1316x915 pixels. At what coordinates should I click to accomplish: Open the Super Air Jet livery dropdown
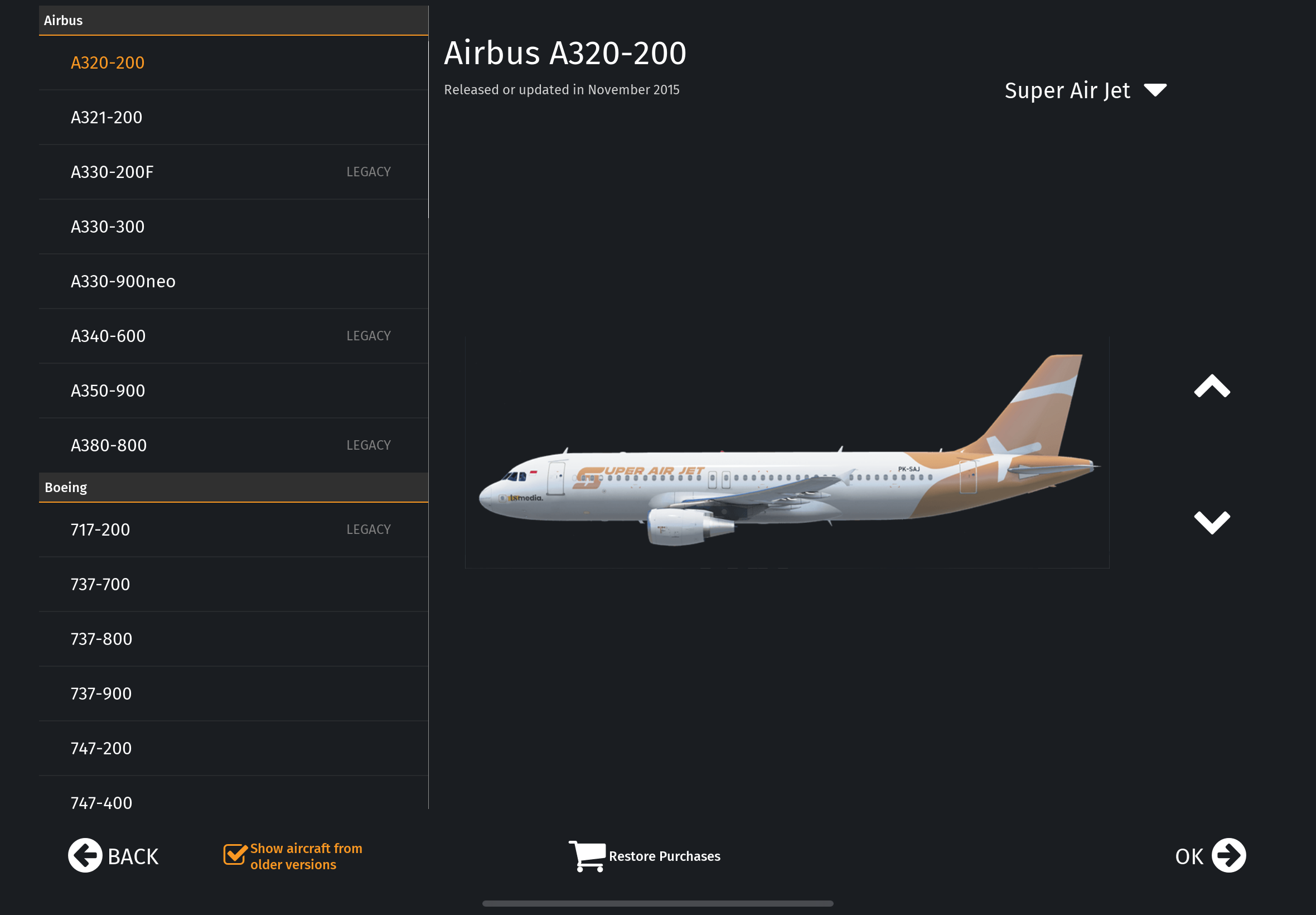click(1085, 90)
